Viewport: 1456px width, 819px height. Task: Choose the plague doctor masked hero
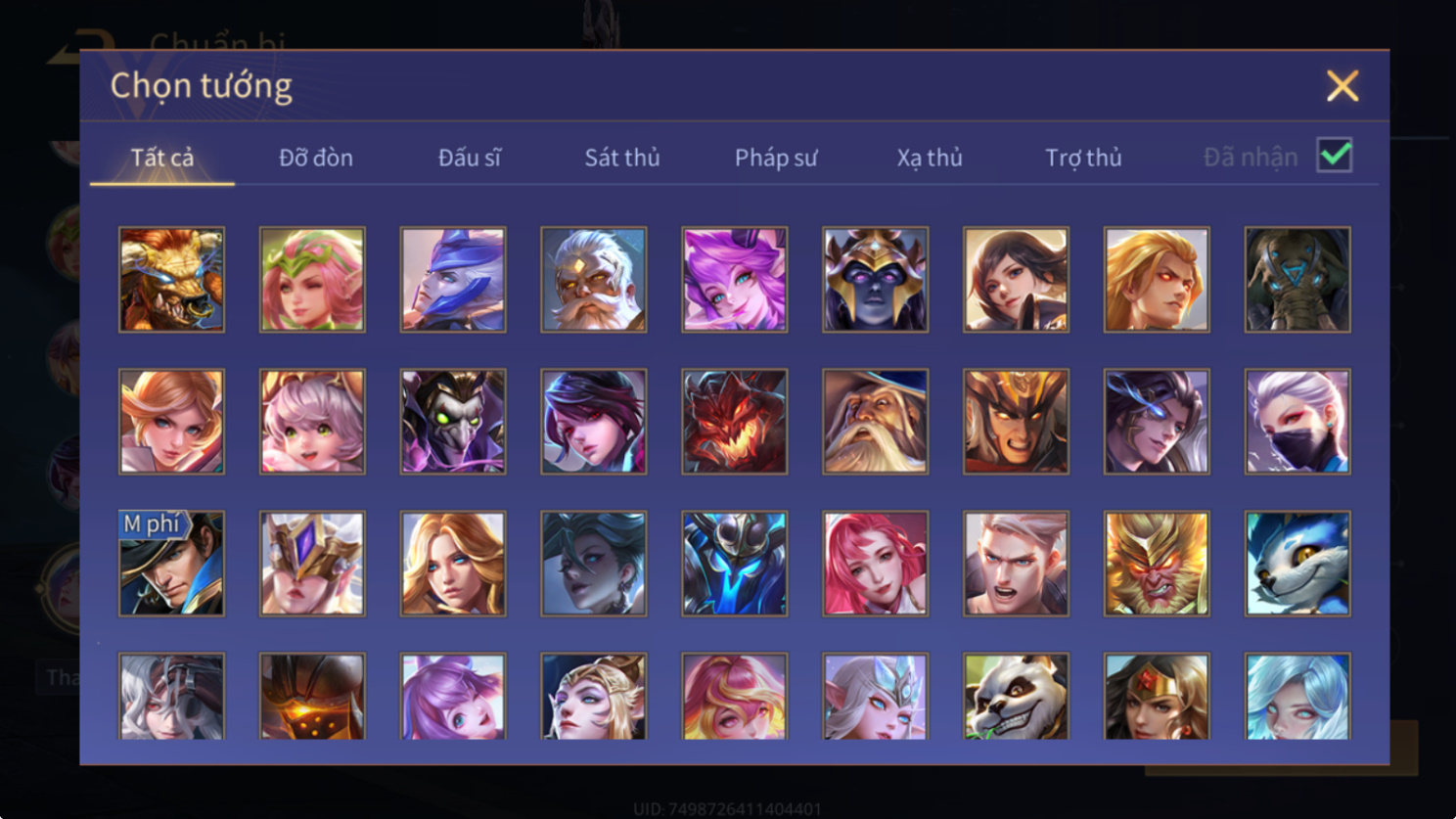coord(453,422)
